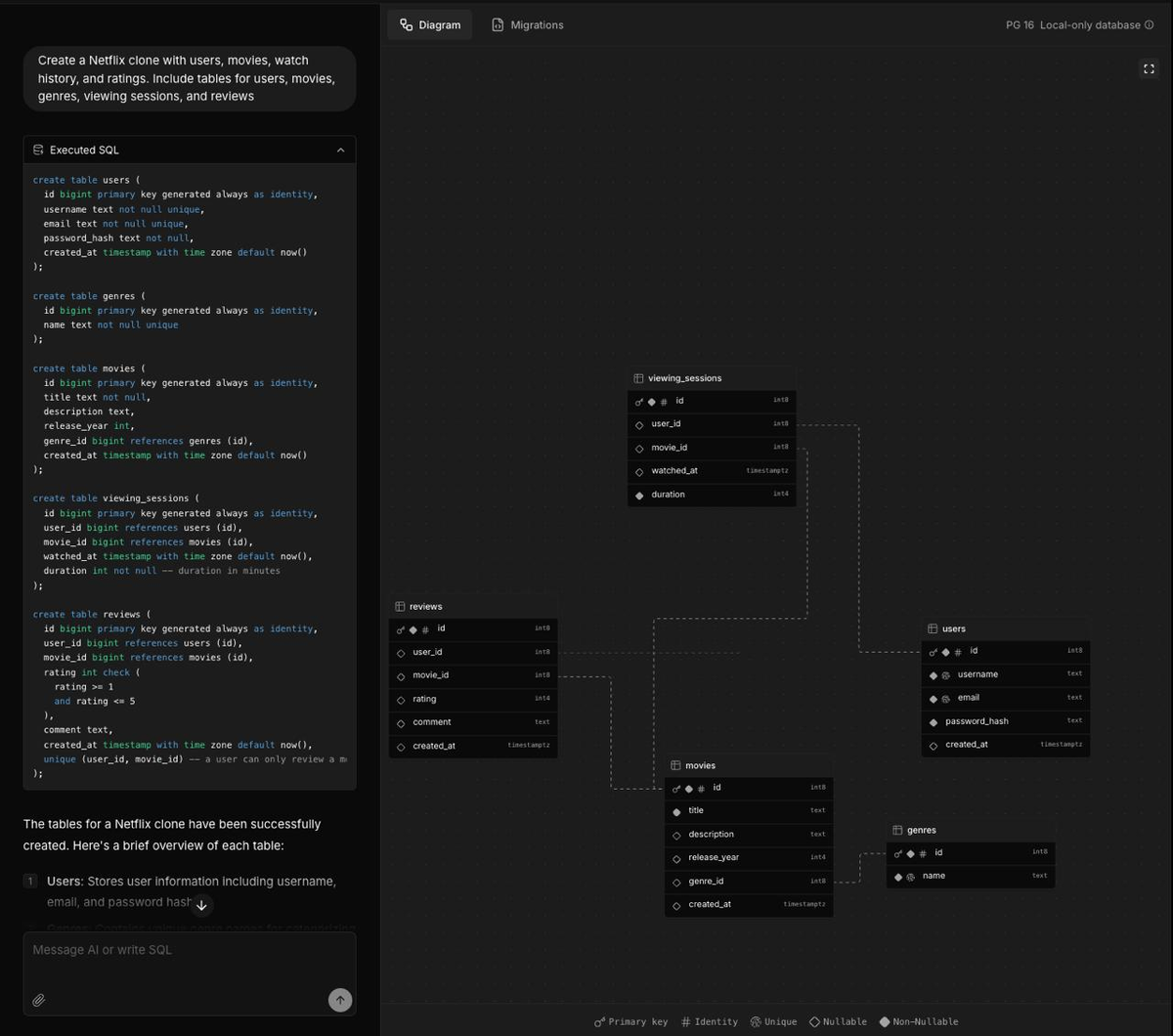The image size is (1173, 1036).
Task: Click identity hash icon in users id row
Action: click(x=958, y=652)
